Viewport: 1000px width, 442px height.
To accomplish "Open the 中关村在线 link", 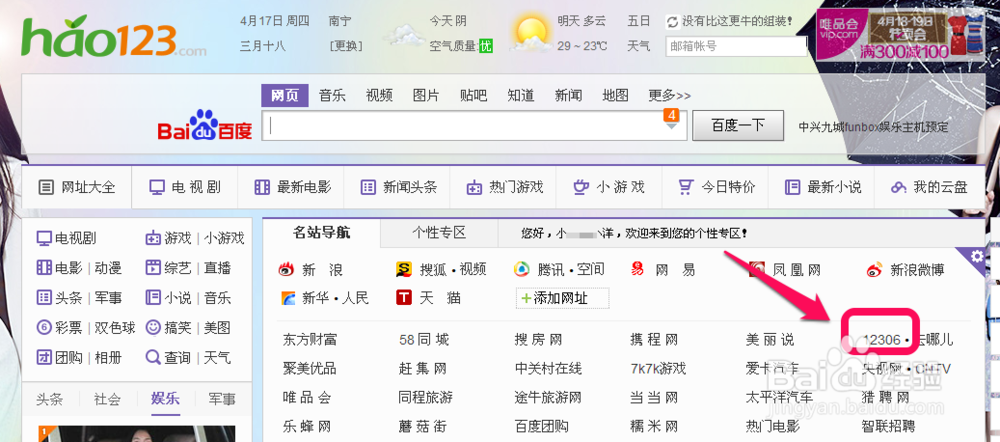I will 548,369.
